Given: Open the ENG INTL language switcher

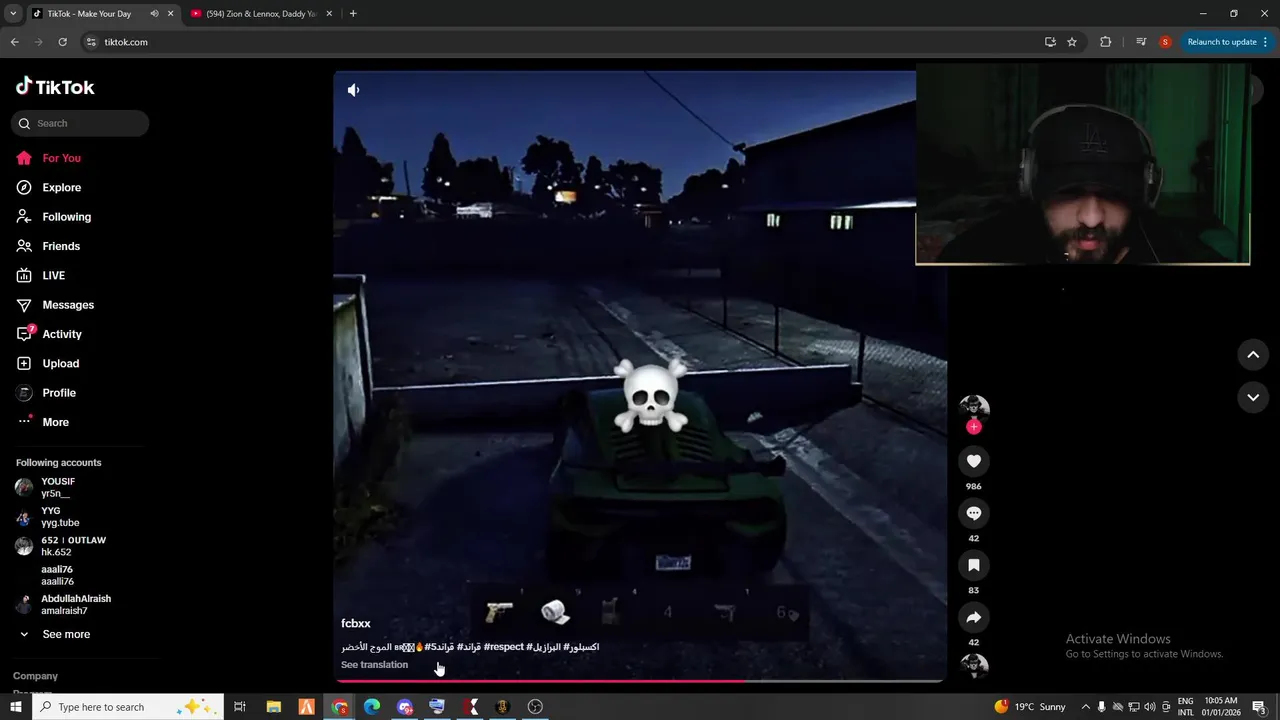Looking at the screenshot, I should coord(1186,707).
